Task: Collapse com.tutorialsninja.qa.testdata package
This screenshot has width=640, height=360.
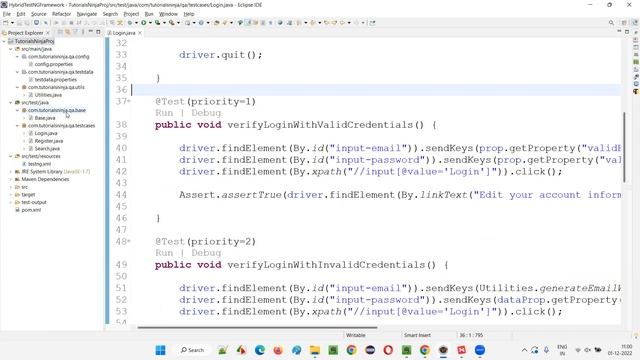Action: (x=17, y=72)
